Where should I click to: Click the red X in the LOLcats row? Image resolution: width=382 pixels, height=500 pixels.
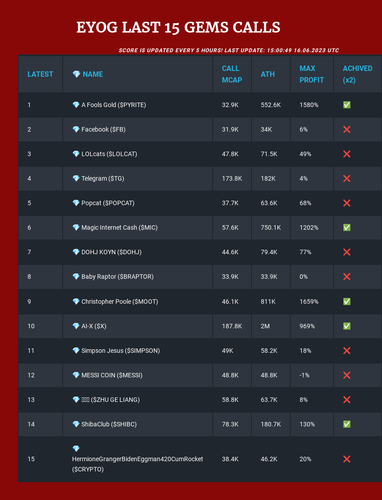pyautogui.click(x=347, y=154)
